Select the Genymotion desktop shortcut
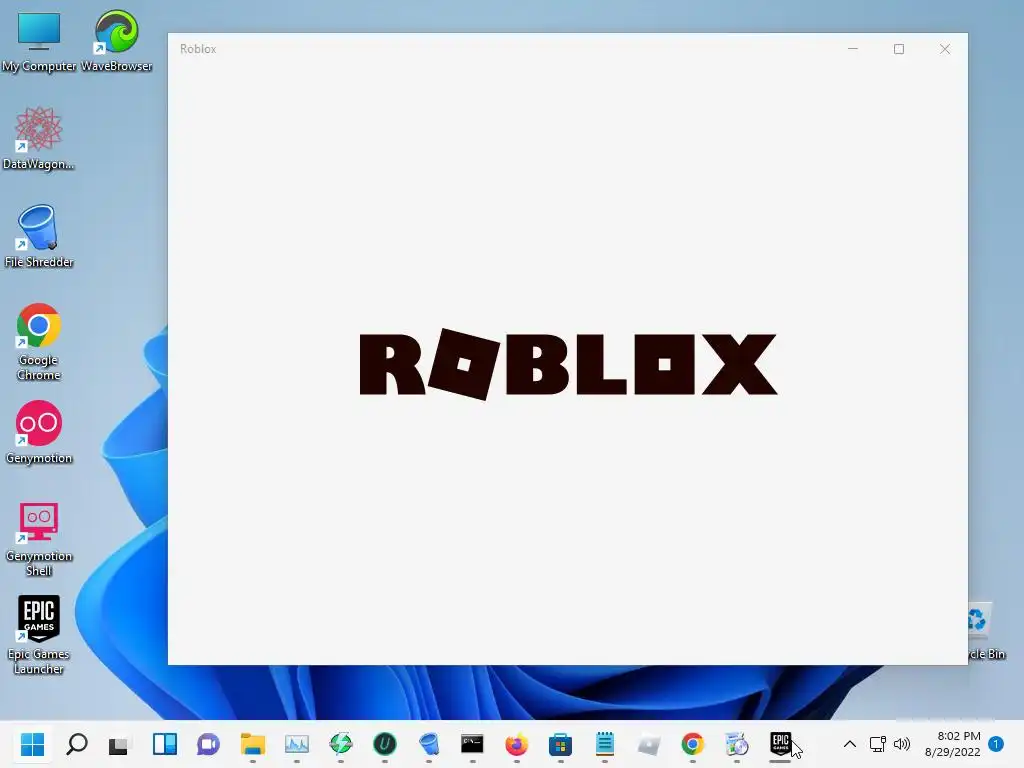Viewport: 1024px width, 768px height. [39, 432]
